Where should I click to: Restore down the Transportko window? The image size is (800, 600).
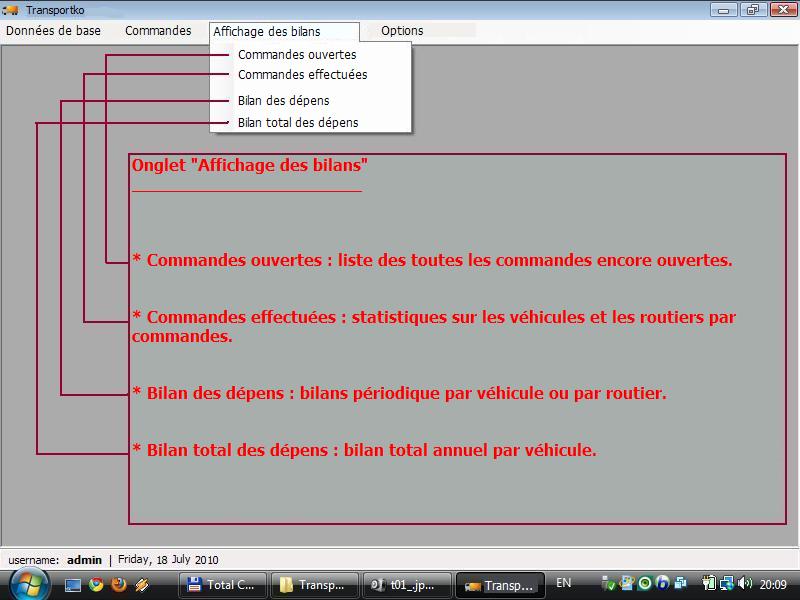coord(753,10)
